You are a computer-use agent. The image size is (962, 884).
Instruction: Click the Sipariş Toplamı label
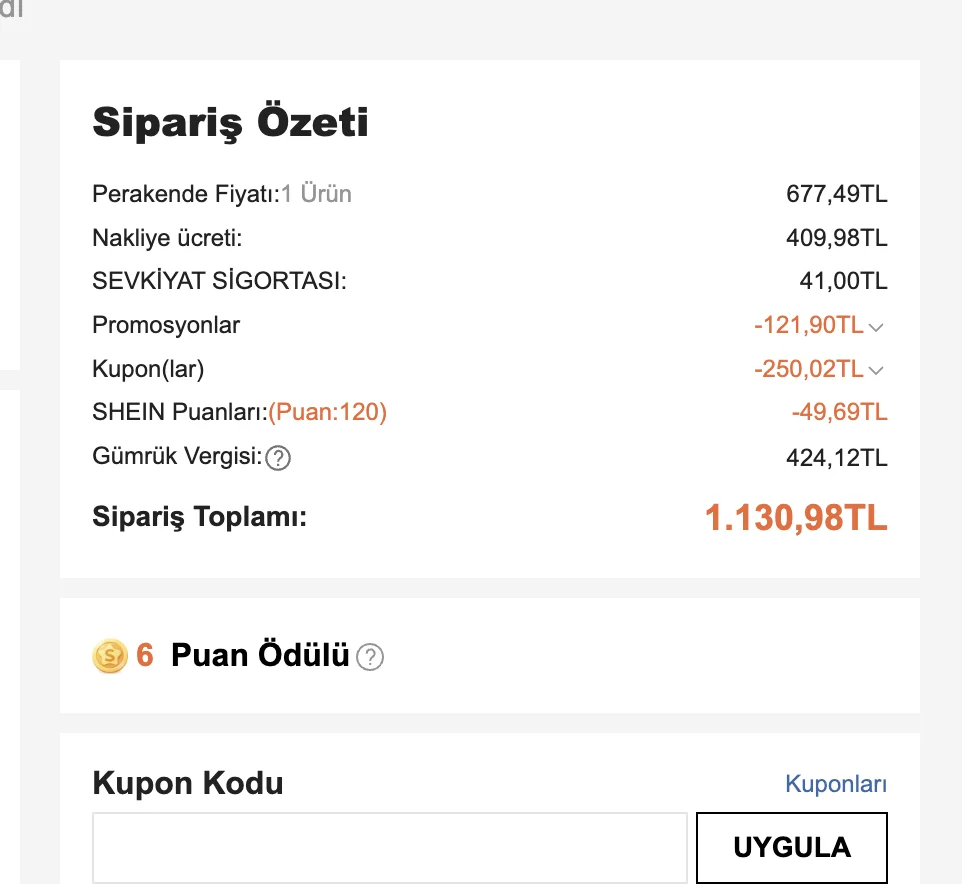[199, 517]
